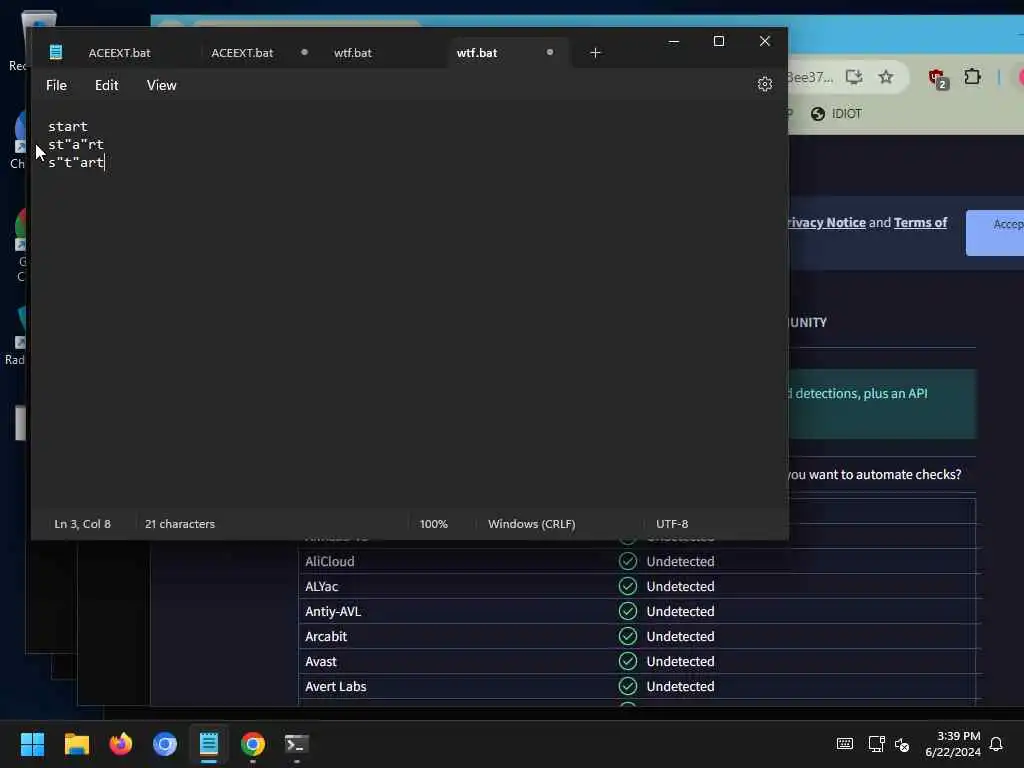Screen dimensions: 1024x768
Task: Click the 100% zoom level in status bar
Action: click(x=434, y=524)
